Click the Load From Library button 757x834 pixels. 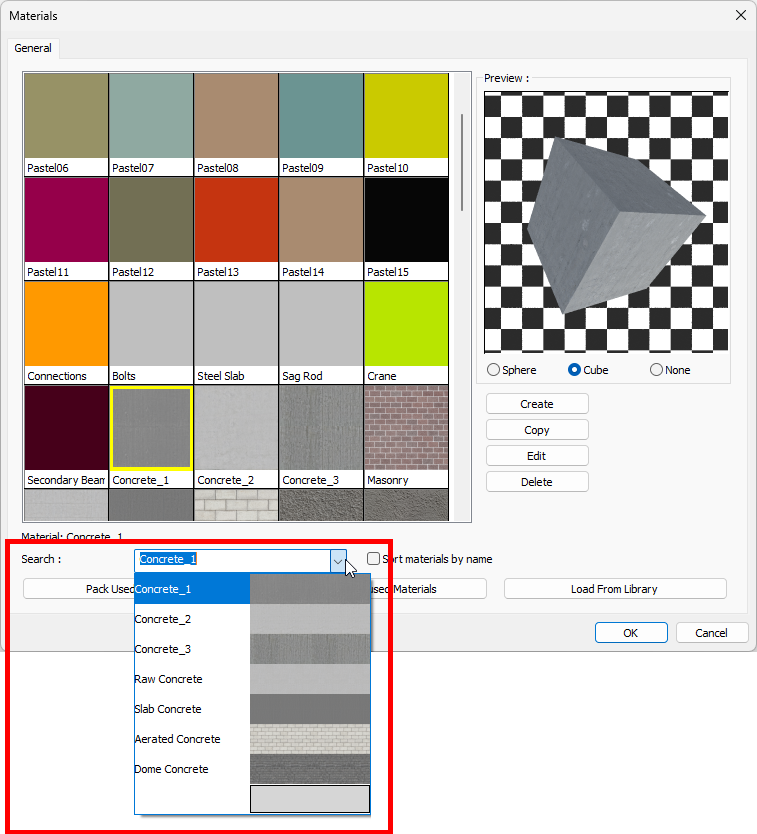tap(614, 589)
